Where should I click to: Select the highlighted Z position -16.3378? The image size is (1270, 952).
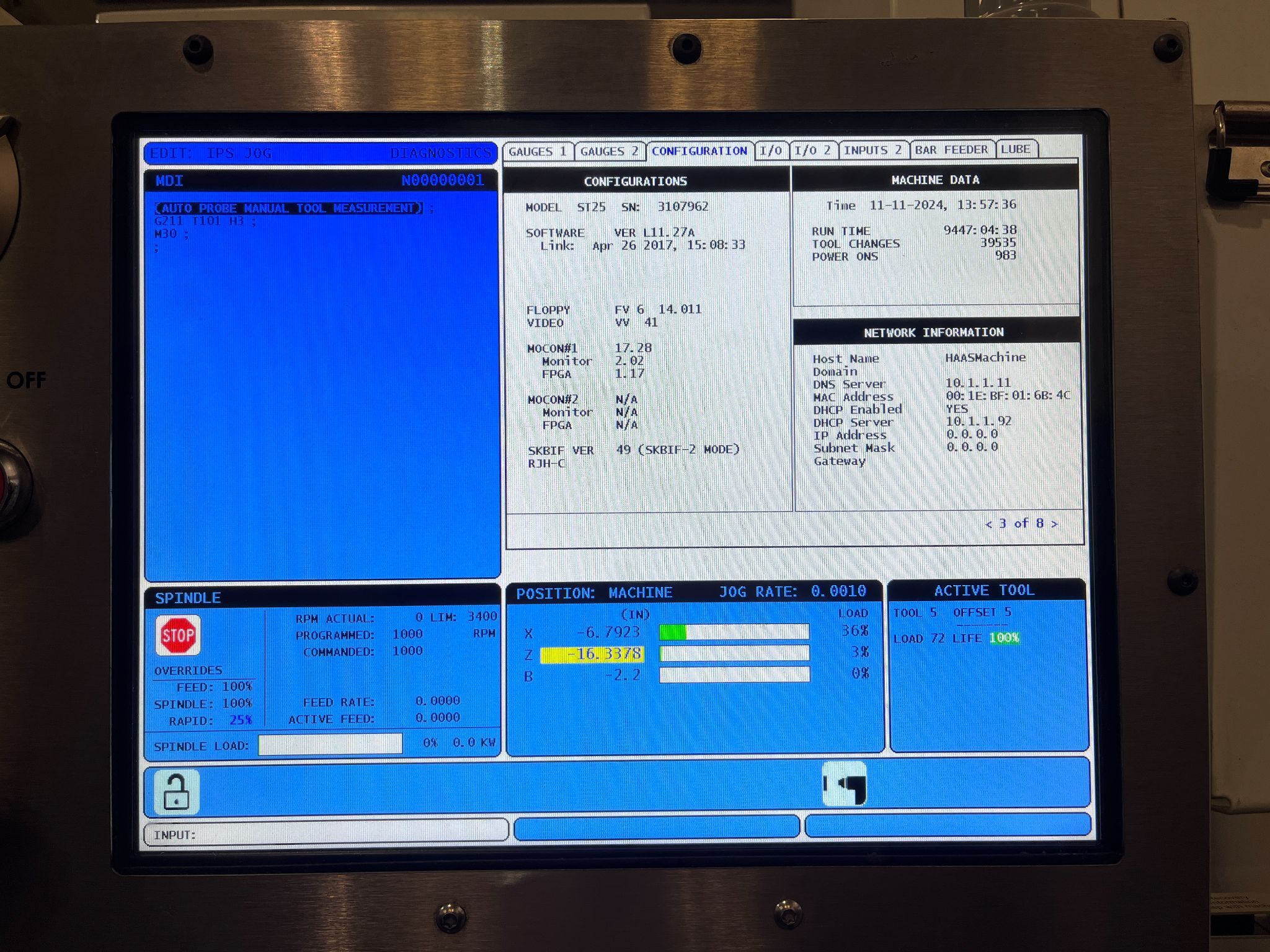click(x=592, y=654)
